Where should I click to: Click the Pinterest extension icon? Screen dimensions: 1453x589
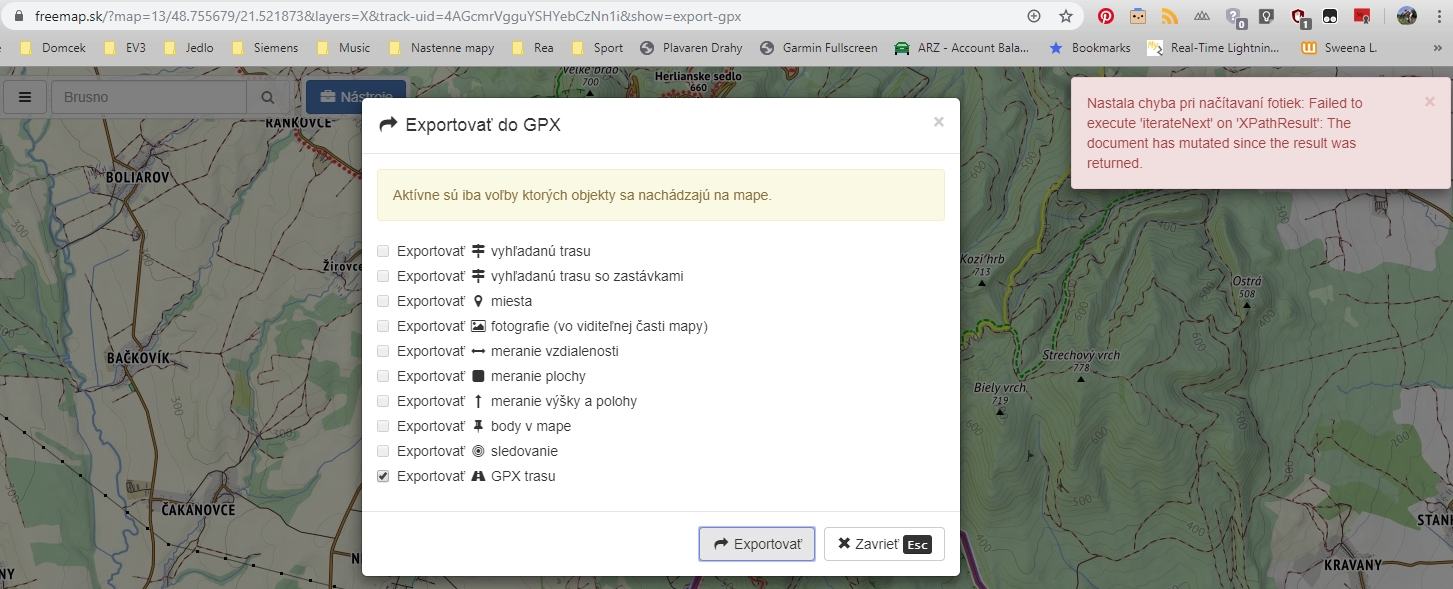[1107, 16]
